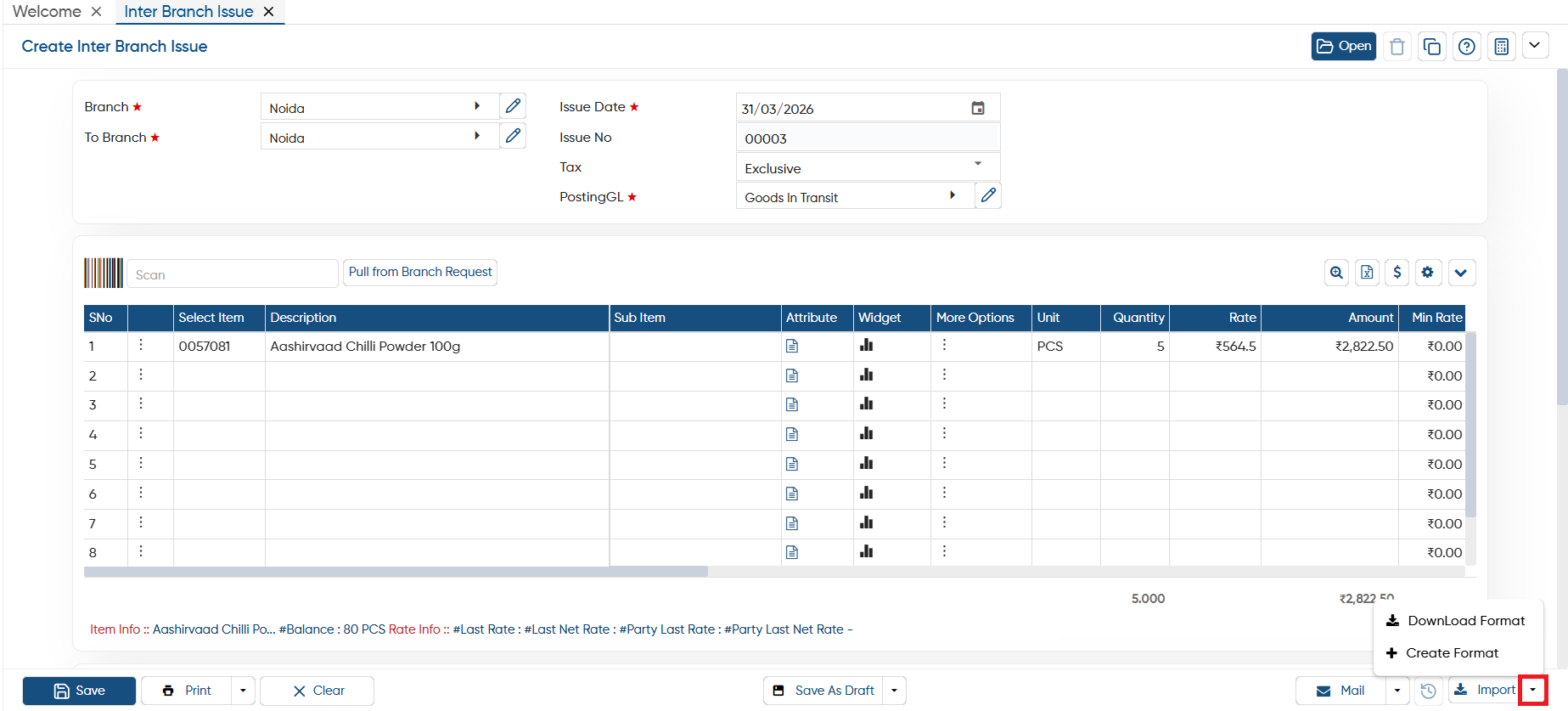
Task: Click the barcode scan icon
Action: click(104, 273)
